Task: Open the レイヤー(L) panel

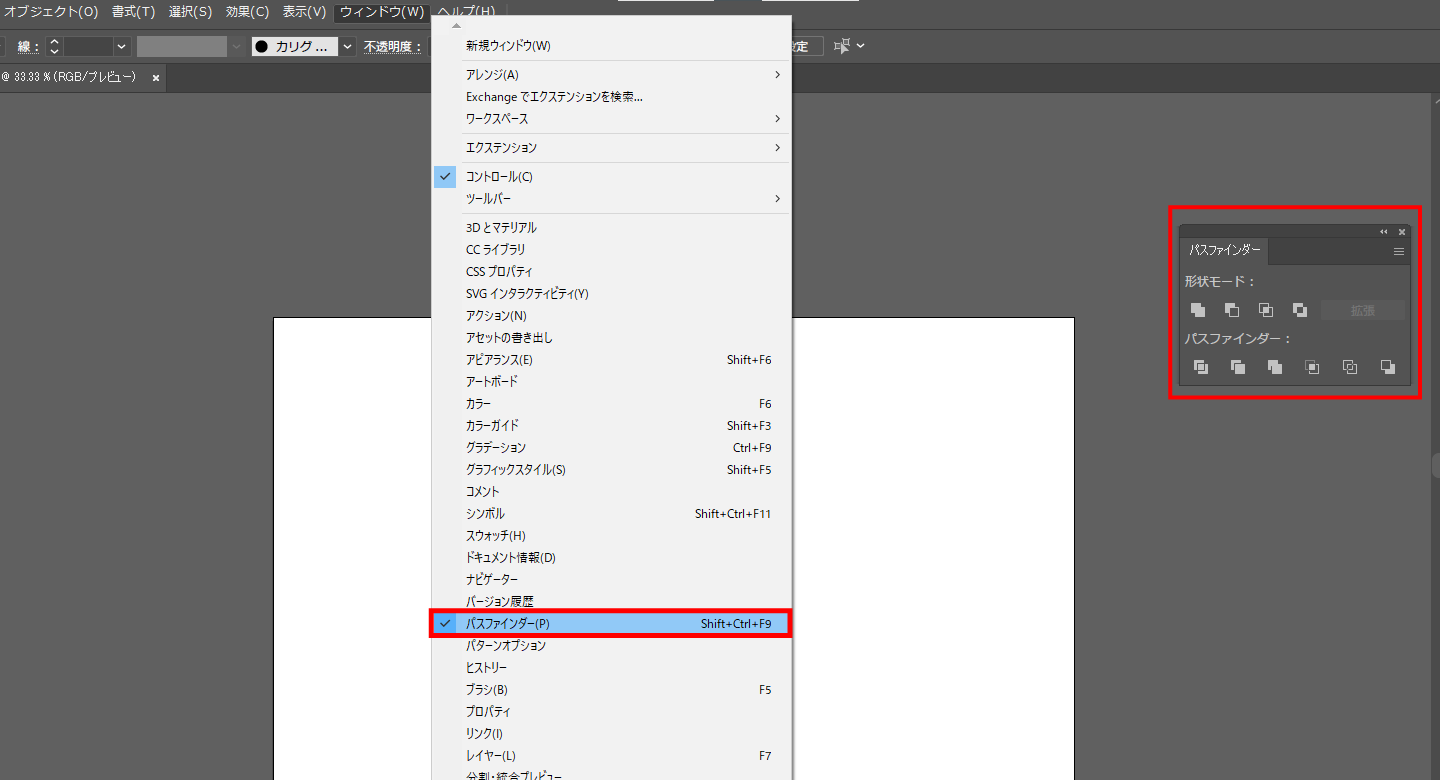Action: point(611,756)
